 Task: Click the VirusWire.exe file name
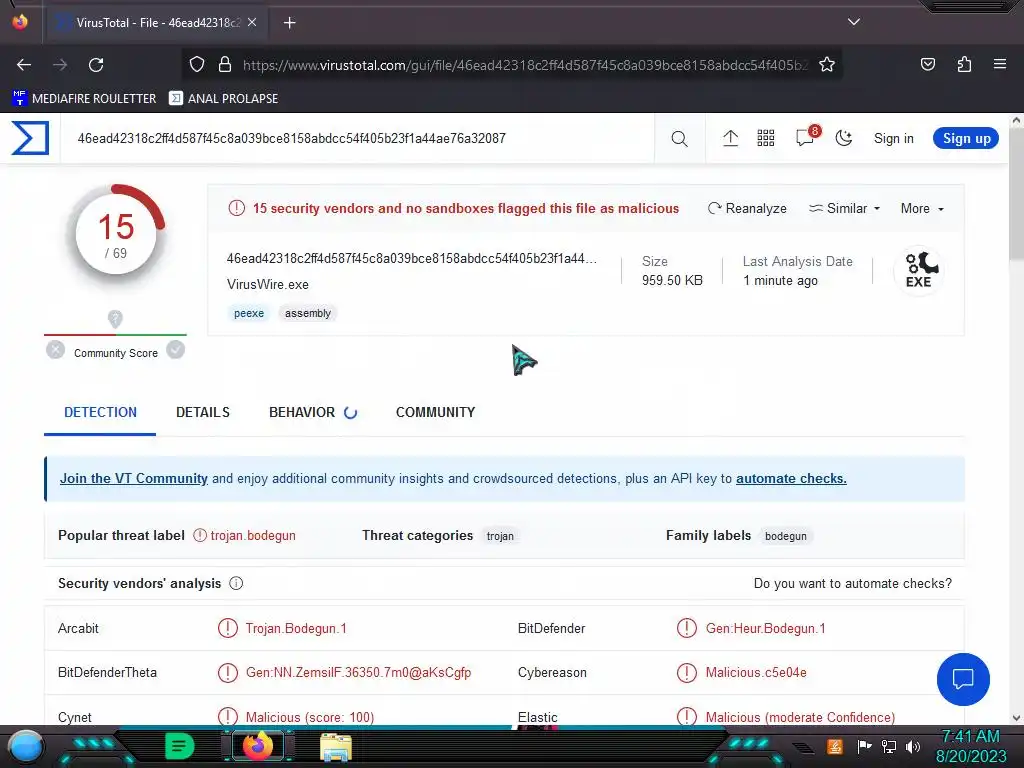tap(268, 285)
